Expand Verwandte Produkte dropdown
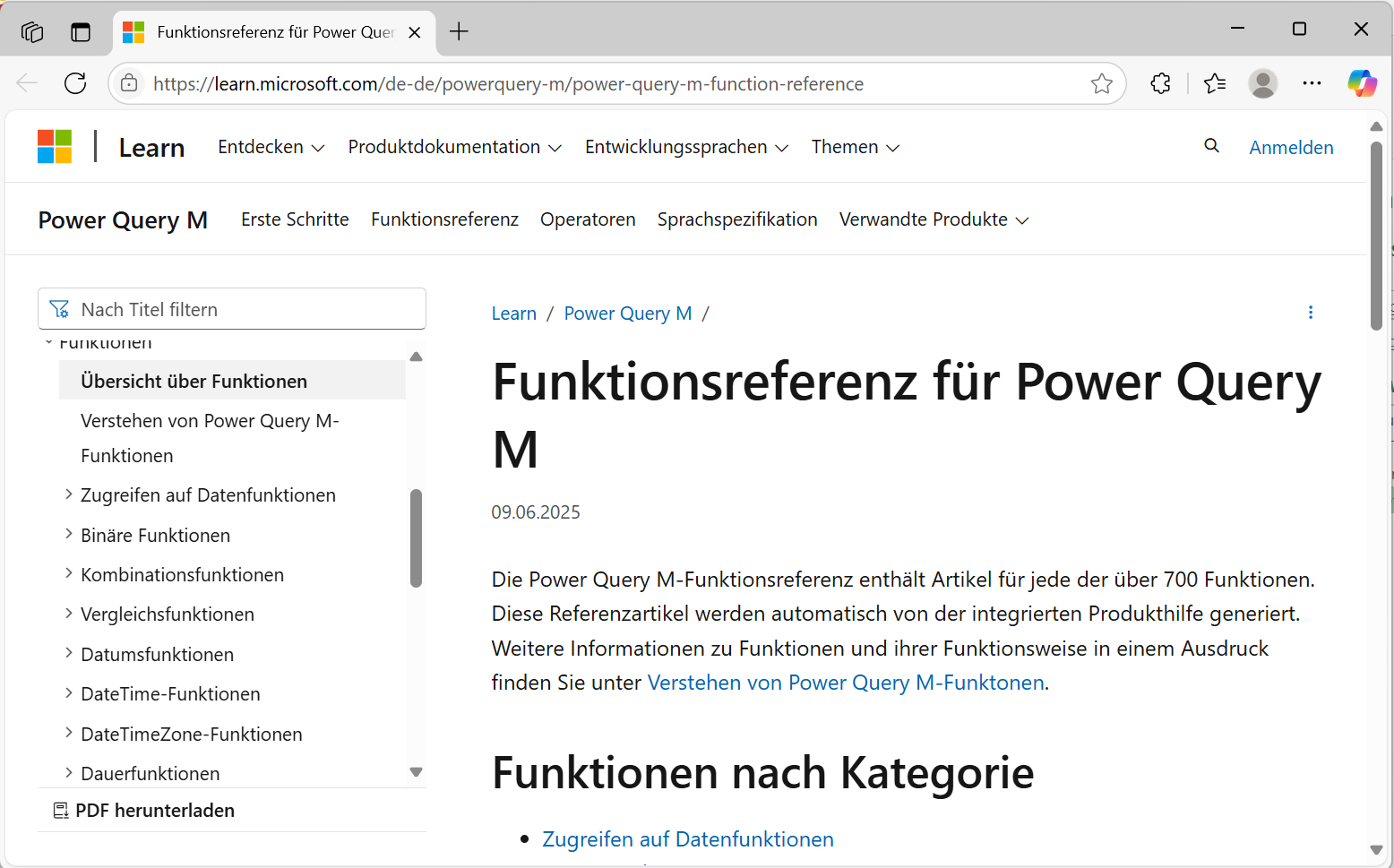 click(x=934, y=219)
